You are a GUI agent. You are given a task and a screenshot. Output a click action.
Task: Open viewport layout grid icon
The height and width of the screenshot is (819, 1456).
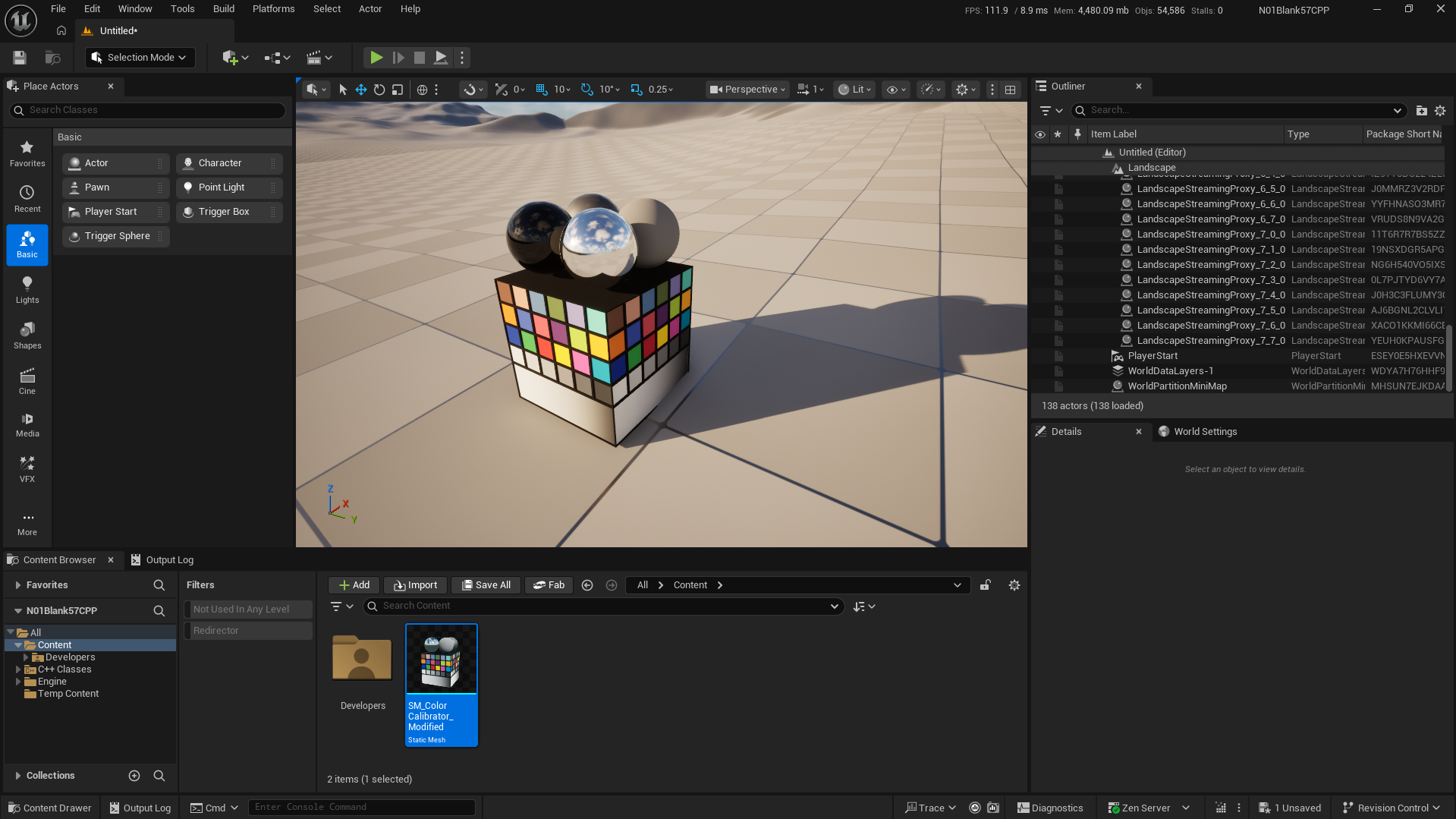click(x=1011, y=90)
